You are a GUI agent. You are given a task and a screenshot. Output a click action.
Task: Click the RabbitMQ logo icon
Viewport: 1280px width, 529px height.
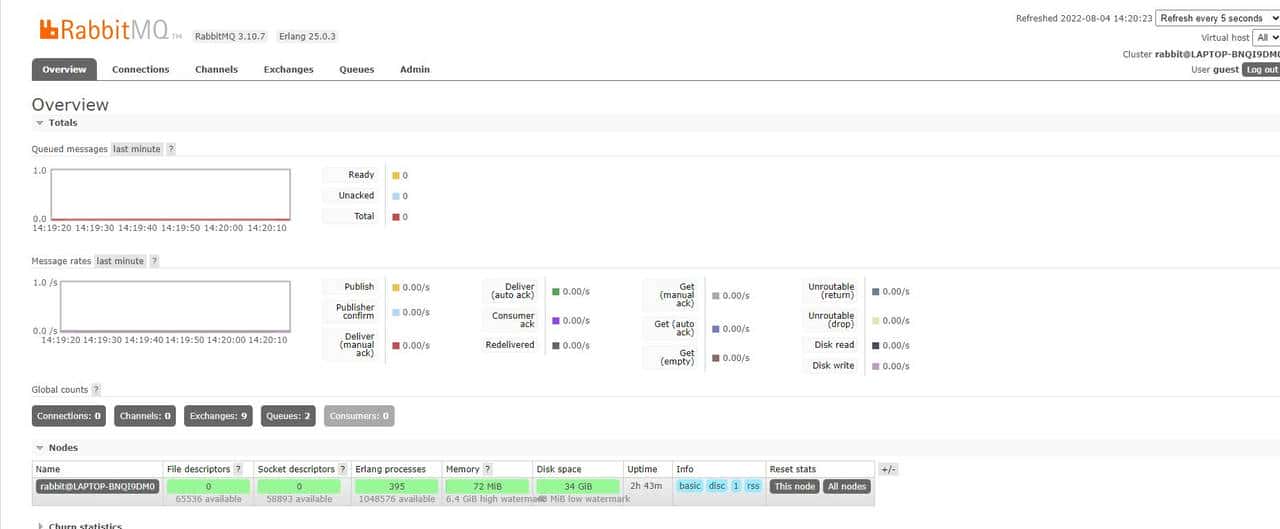(x=49, y=30)
